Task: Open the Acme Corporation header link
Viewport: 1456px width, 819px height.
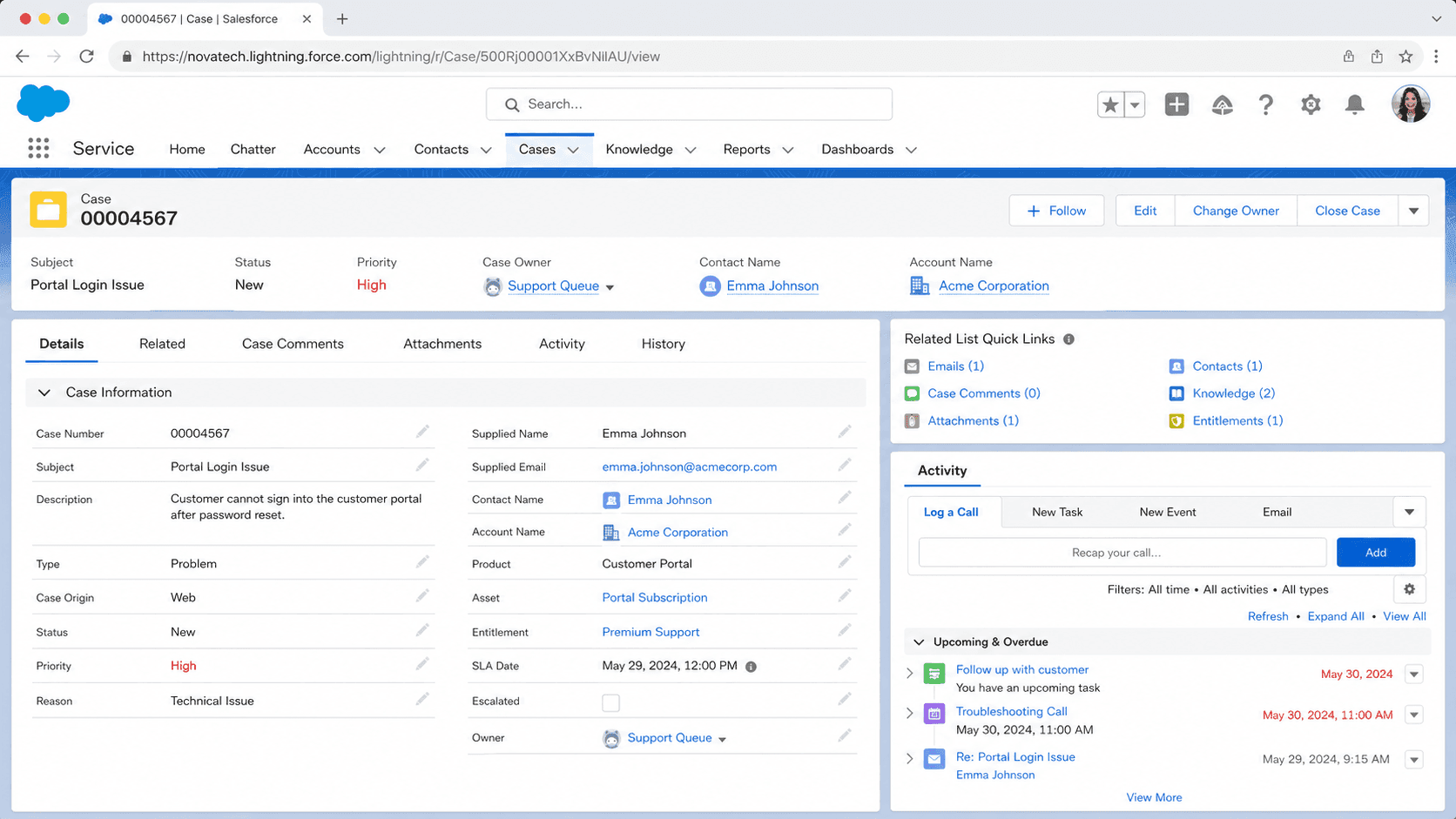Action: (x=994, y=285)
